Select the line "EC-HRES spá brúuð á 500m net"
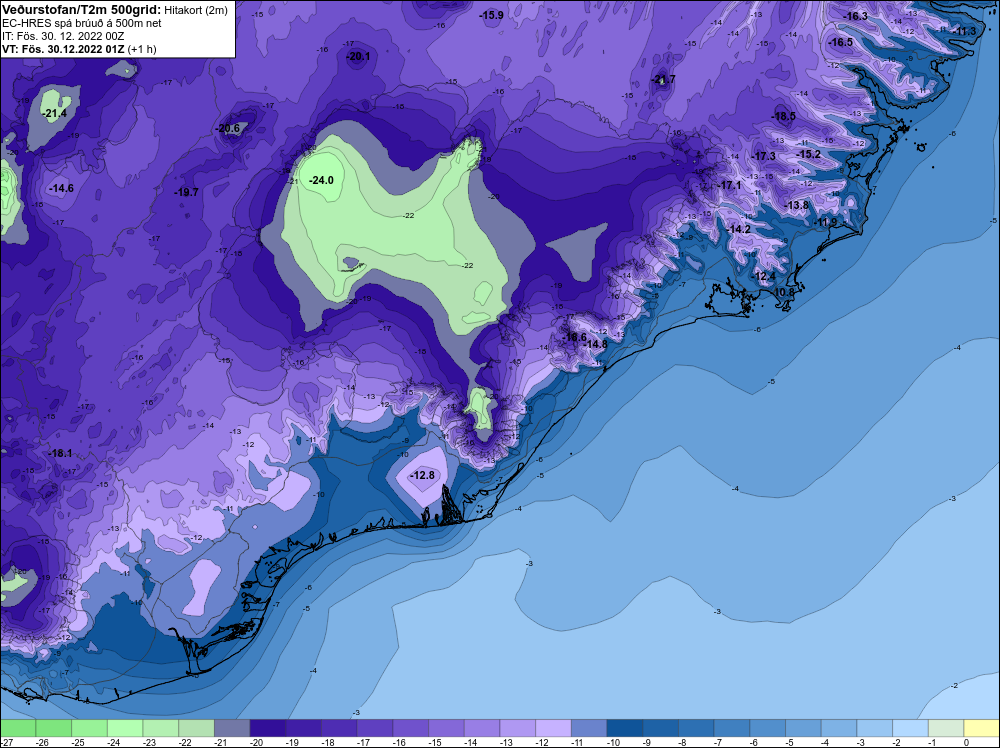Screen dimensions: 1000x748 point(82,23)
